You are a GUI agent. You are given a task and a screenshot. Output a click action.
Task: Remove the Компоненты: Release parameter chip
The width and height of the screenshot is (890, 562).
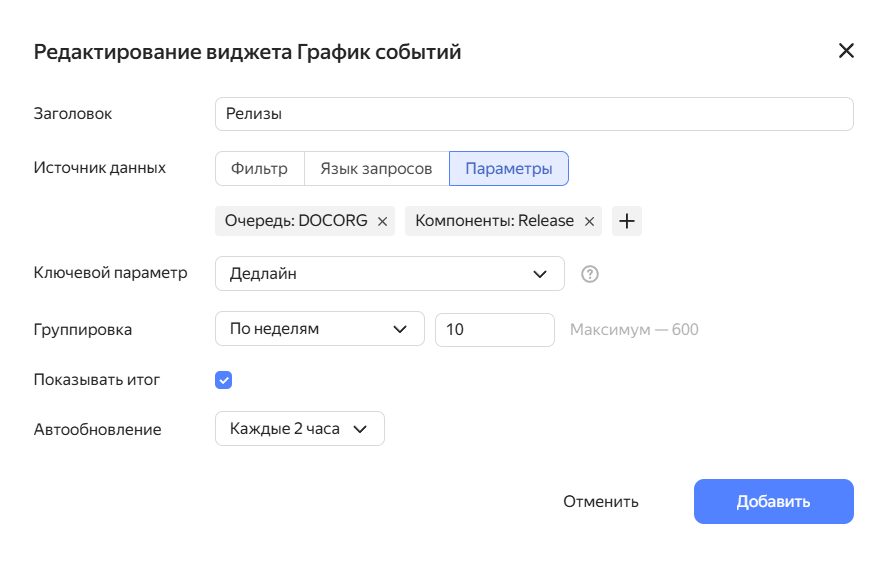coord(589,221)
